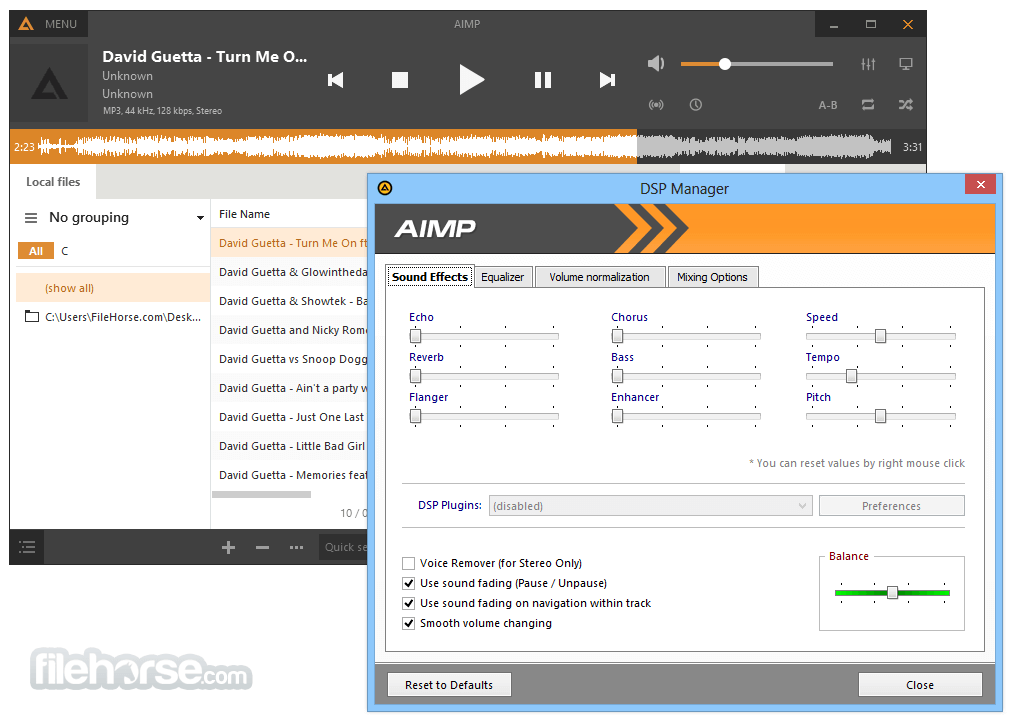This screenshot has height=720, width=1012.
Task: Remove files with the minus icon
Action: tap(262, 548)
